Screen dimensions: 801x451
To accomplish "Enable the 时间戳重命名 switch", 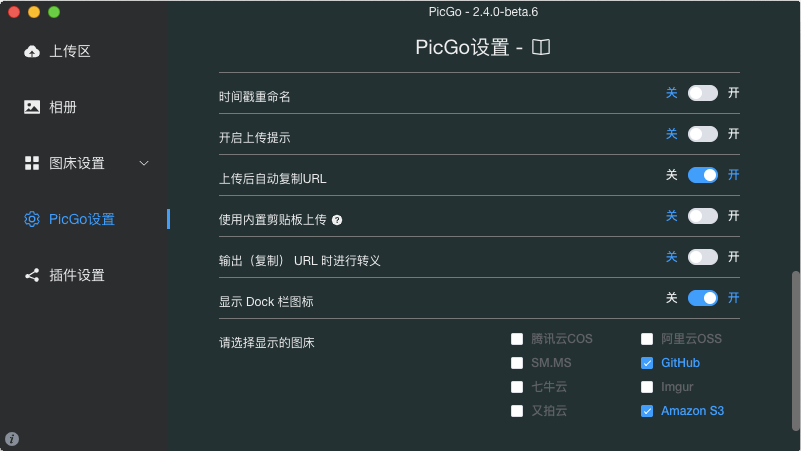I will (702, 93).
